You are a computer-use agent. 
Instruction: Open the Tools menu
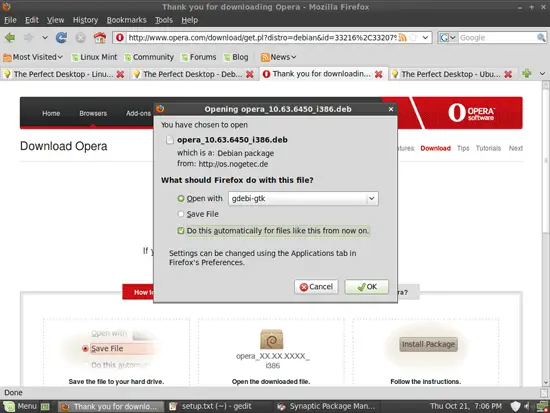pyautogui.click(x=164, y=20)
